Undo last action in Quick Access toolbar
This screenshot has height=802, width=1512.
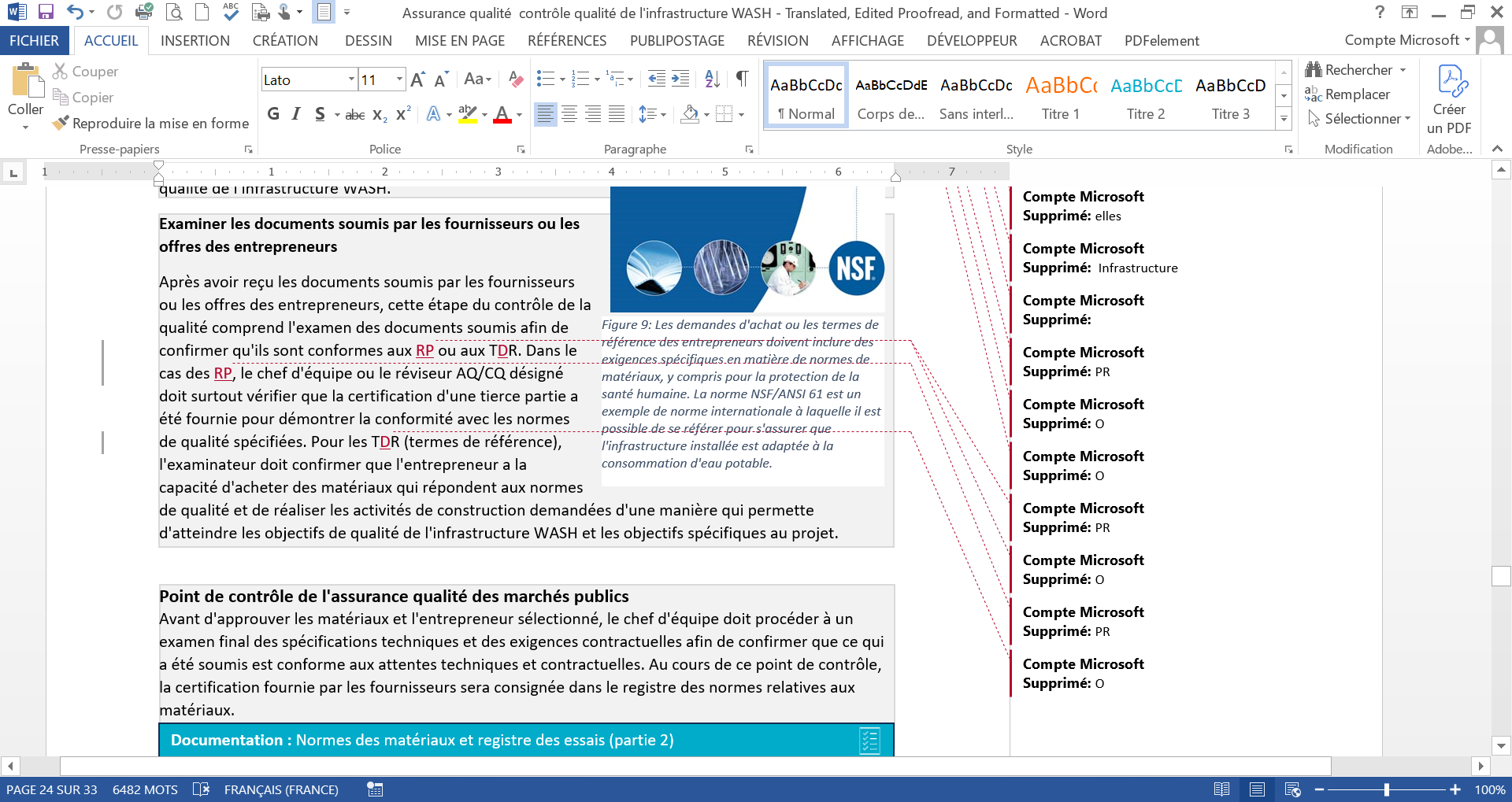coord(75,12)
